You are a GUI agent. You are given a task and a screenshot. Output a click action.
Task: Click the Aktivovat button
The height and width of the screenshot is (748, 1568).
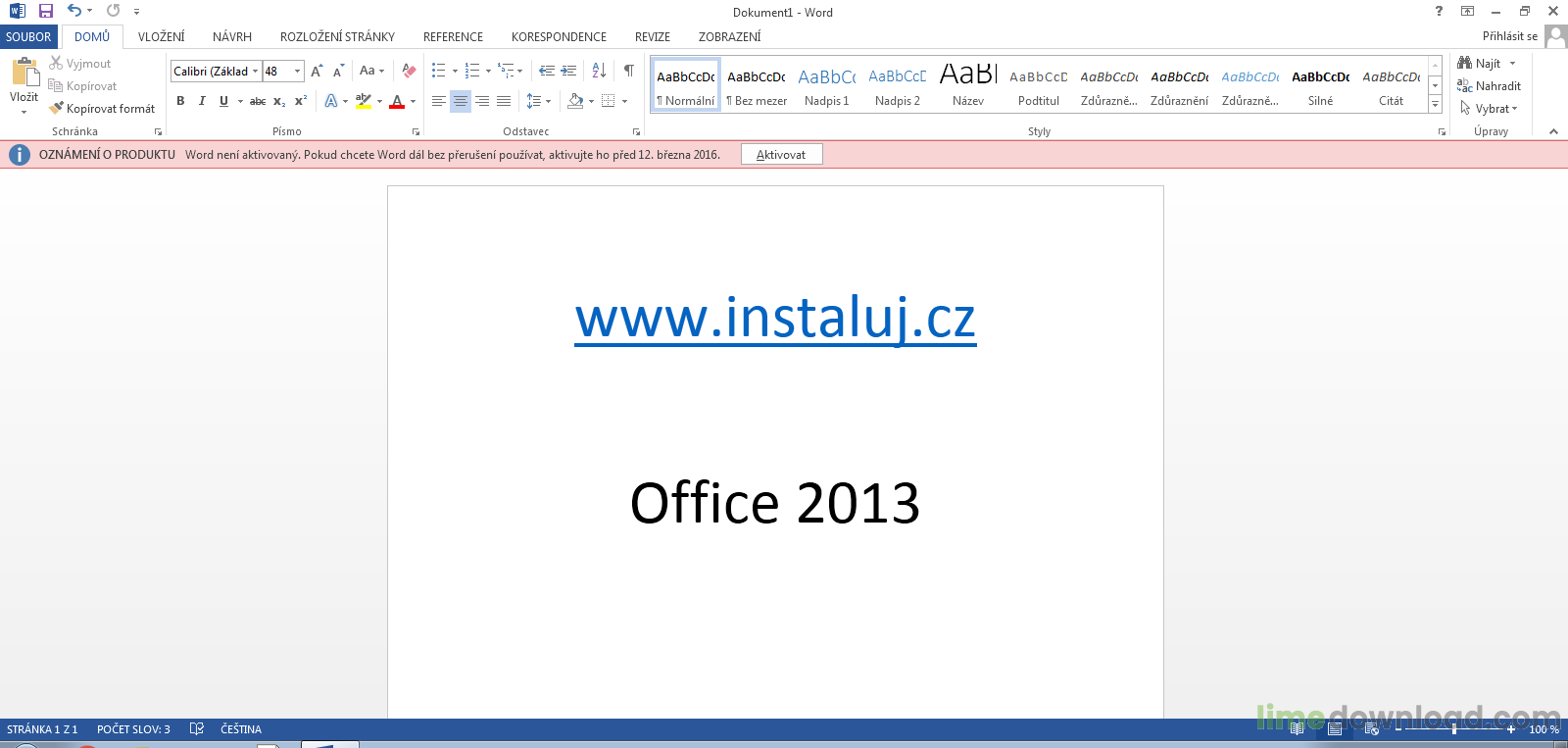tap(781, 155)
